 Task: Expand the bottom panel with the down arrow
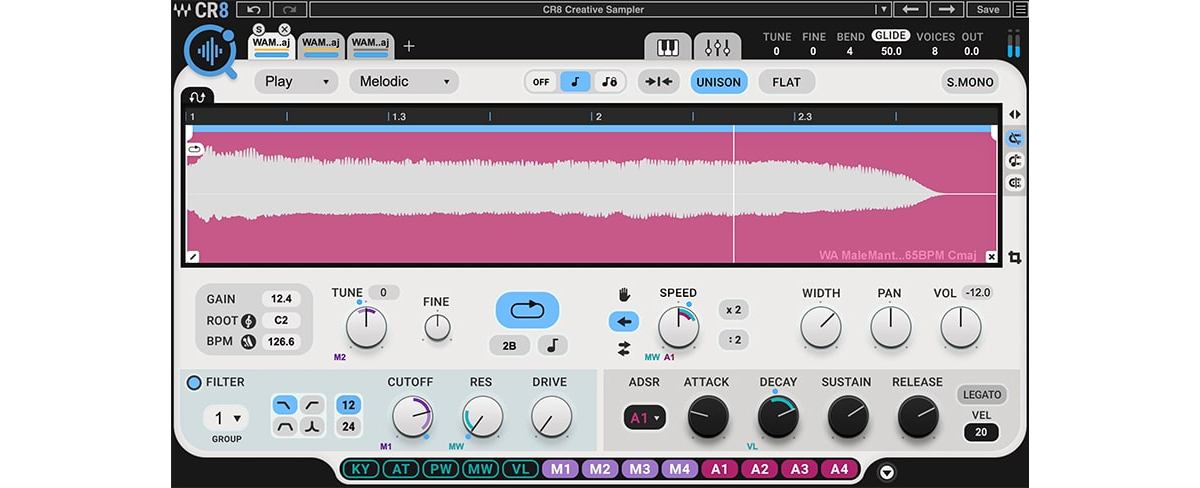[886, 472]
